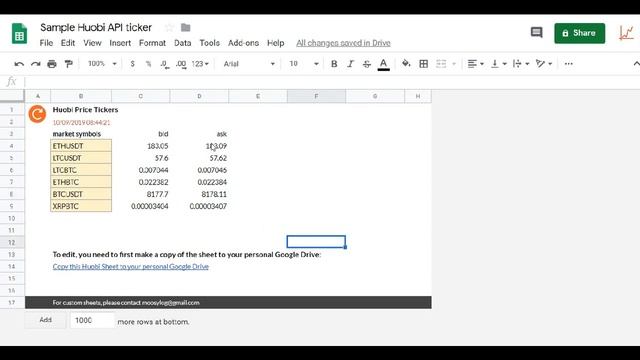The image size is (640, 360).
Task: Open the Add-ons menu
Action: click(243, 43)
